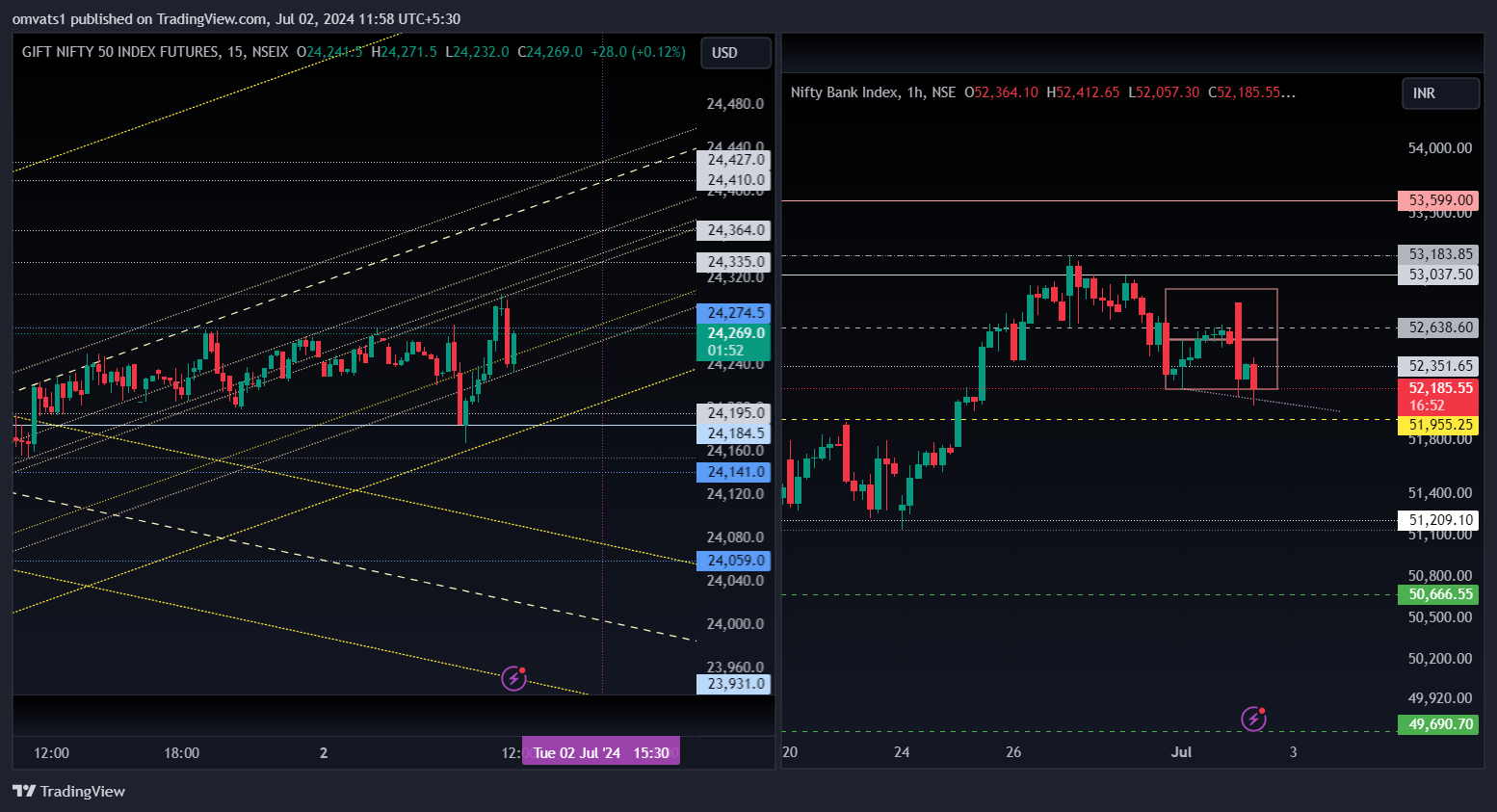Click the 12:00 time axis label at left
Image resolution: width=1497 pixels, height=812 pixels.
click(51, 753)
